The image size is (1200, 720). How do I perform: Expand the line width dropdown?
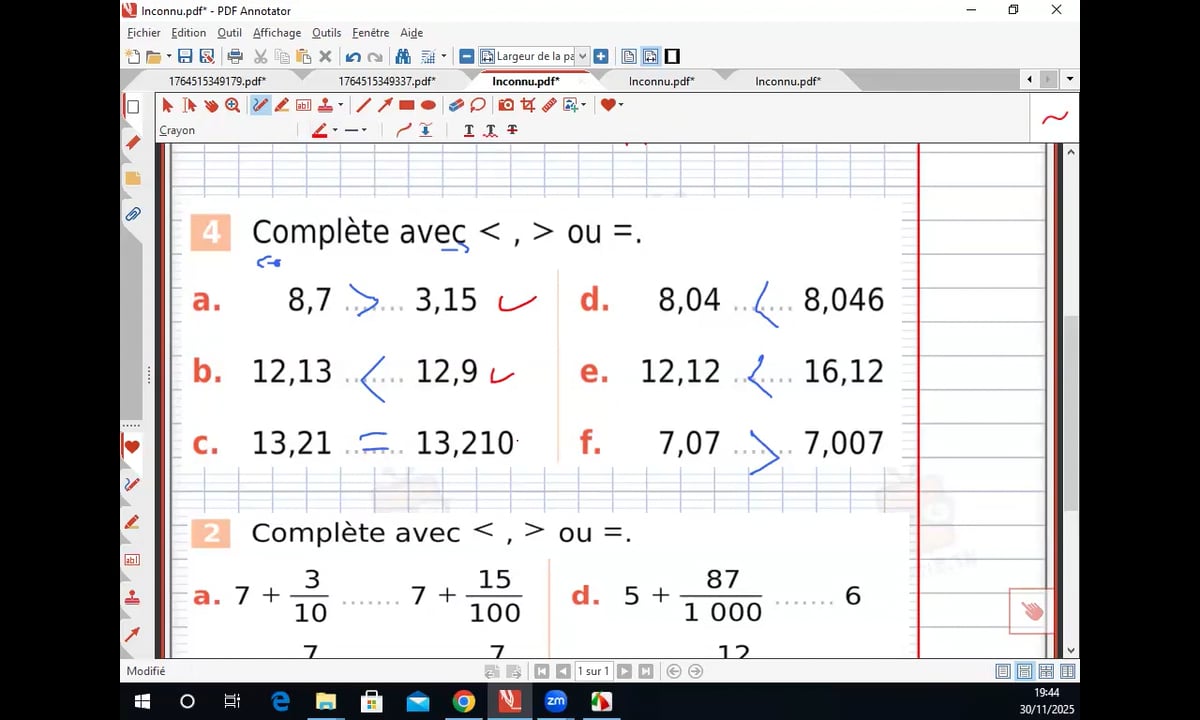363,130
